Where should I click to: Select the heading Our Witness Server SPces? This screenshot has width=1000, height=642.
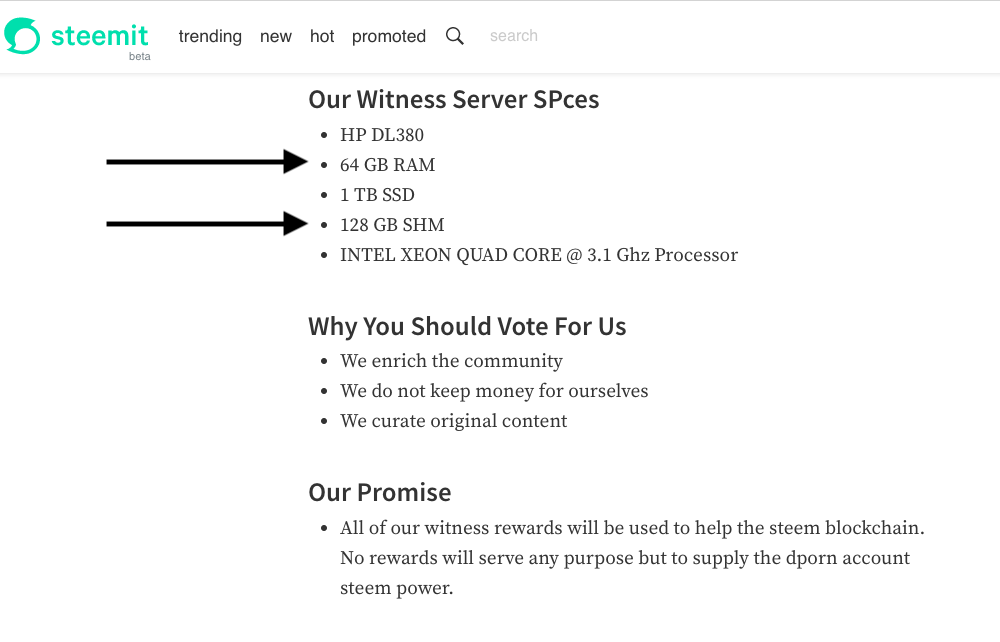[453, 99]
